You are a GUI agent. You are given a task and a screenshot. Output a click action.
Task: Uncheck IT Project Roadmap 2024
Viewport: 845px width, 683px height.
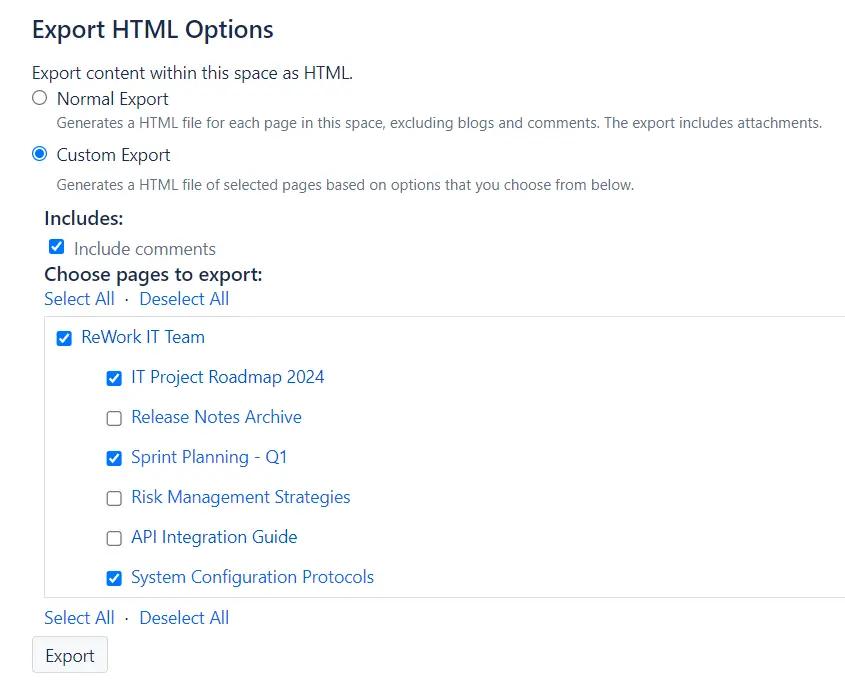point(114,378)
